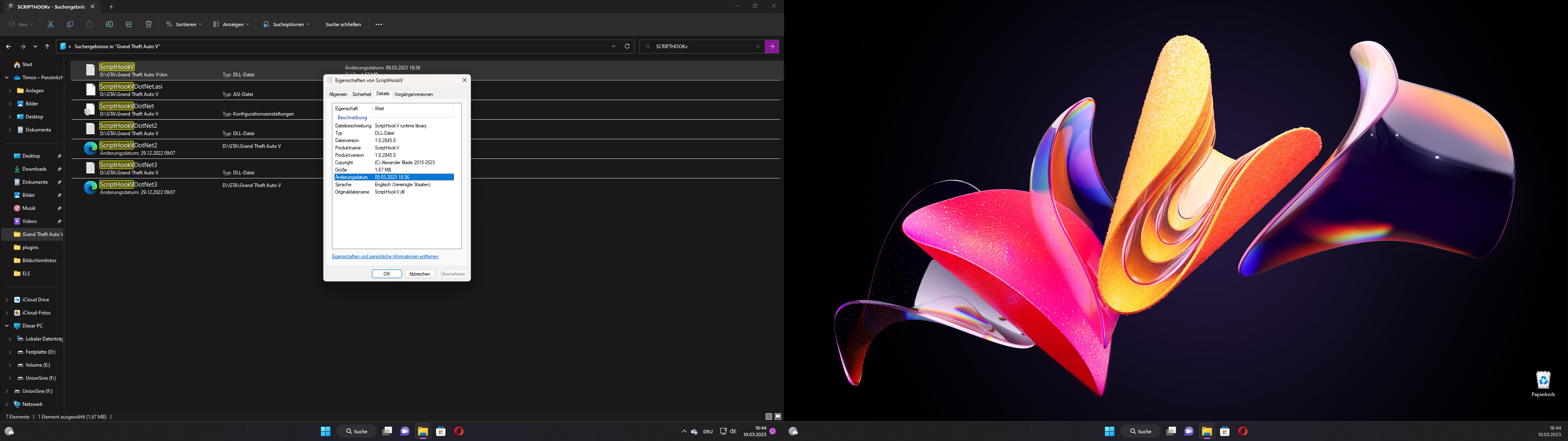Expand the iCloud Drive tree node
1568x441 pixels.
[7, 300]
